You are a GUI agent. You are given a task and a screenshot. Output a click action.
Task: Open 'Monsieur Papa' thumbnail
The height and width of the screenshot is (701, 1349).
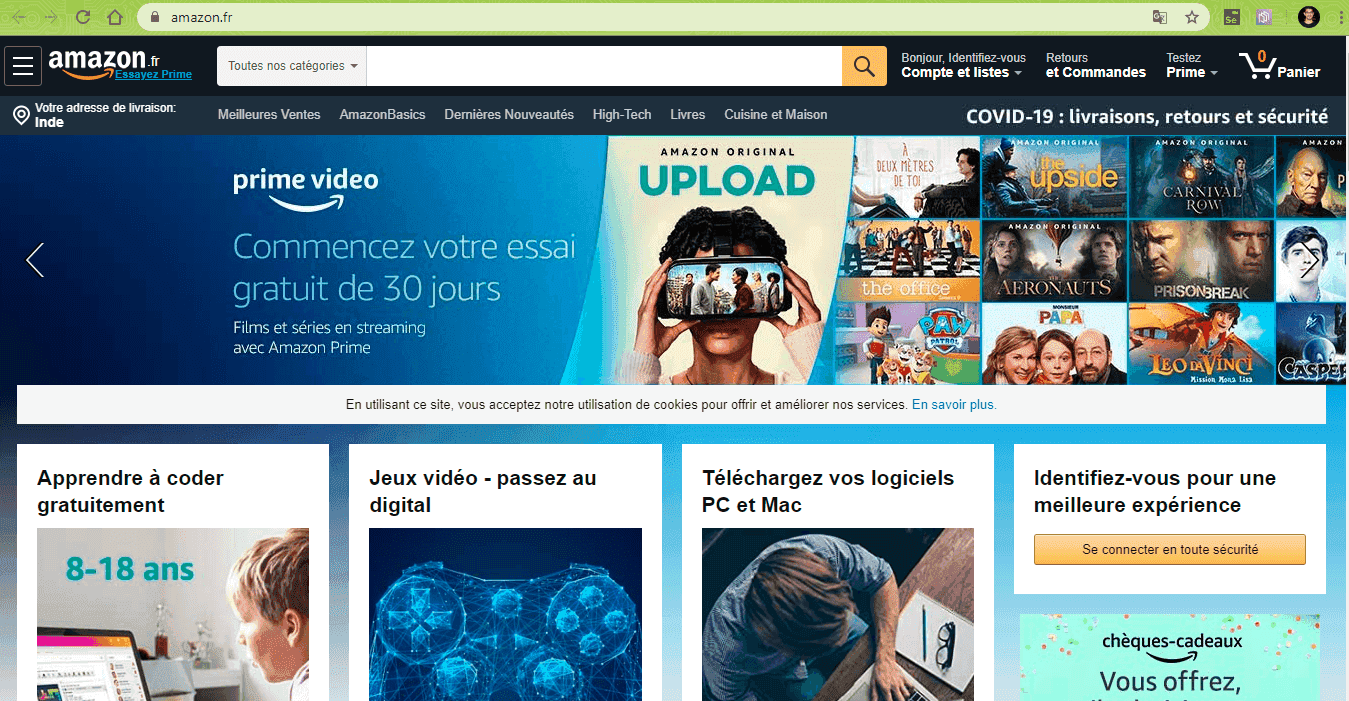click(x=1055, y=344)
